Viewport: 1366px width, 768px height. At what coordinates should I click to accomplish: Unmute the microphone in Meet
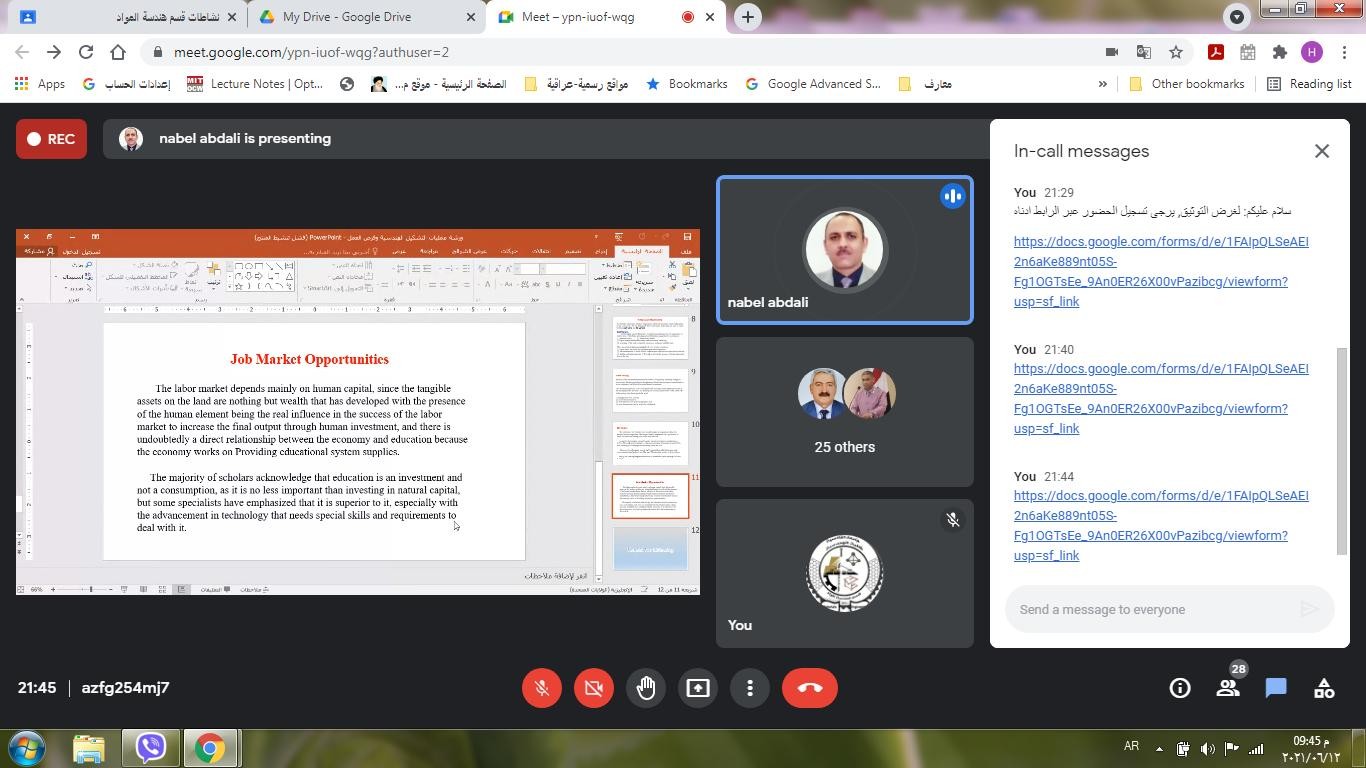coord(542,688)
